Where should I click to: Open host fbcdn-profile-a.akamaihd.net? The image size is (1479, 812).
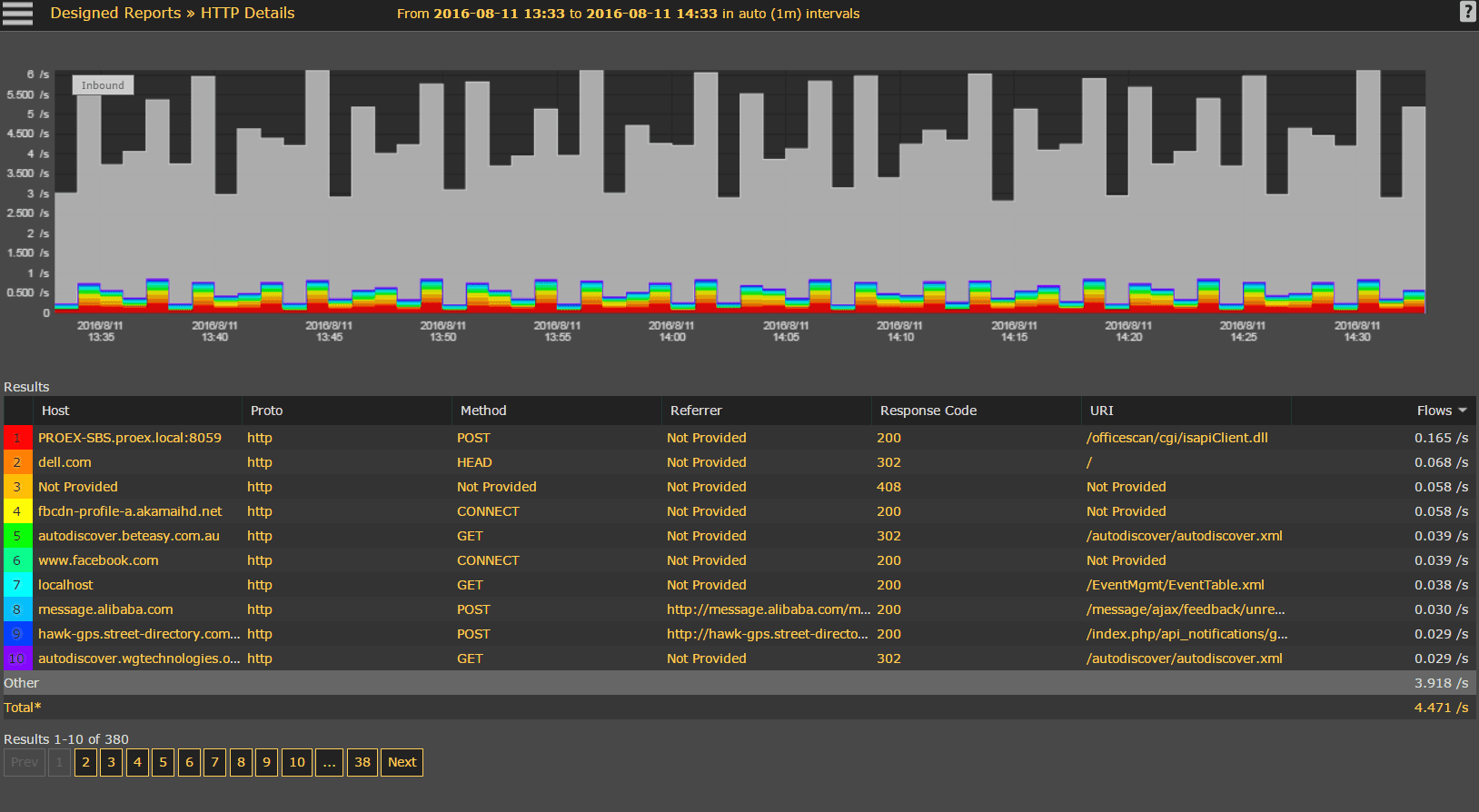coord(130,511)
